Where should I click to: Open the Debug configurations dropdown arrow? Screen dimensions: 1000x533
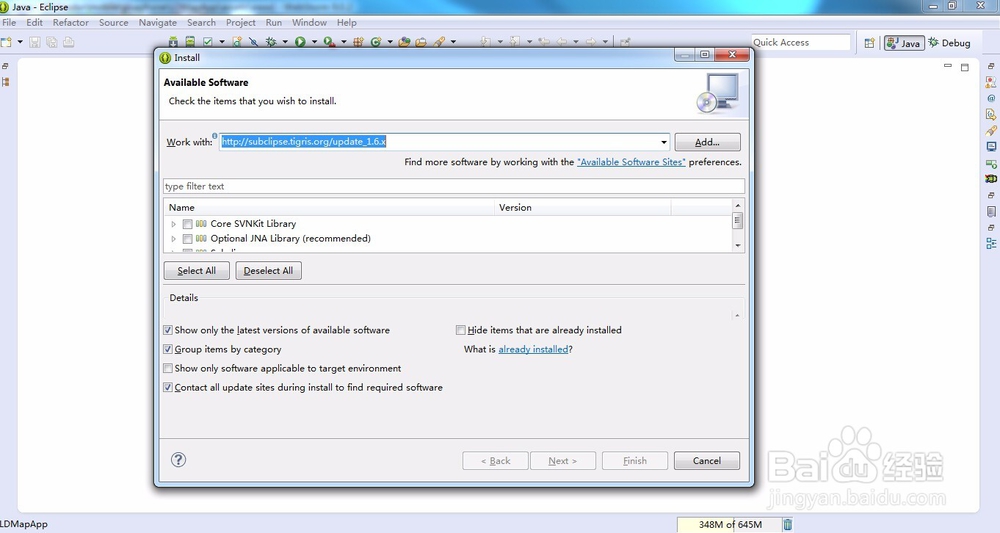pos(284,42)
